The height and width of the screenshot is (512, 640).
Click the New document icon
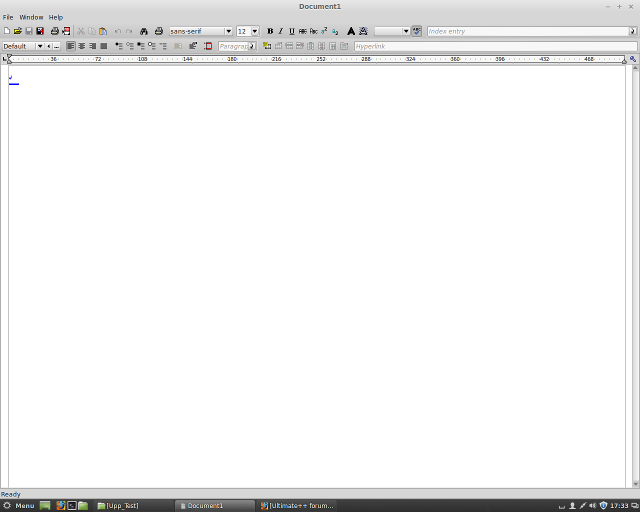(7, 31)
